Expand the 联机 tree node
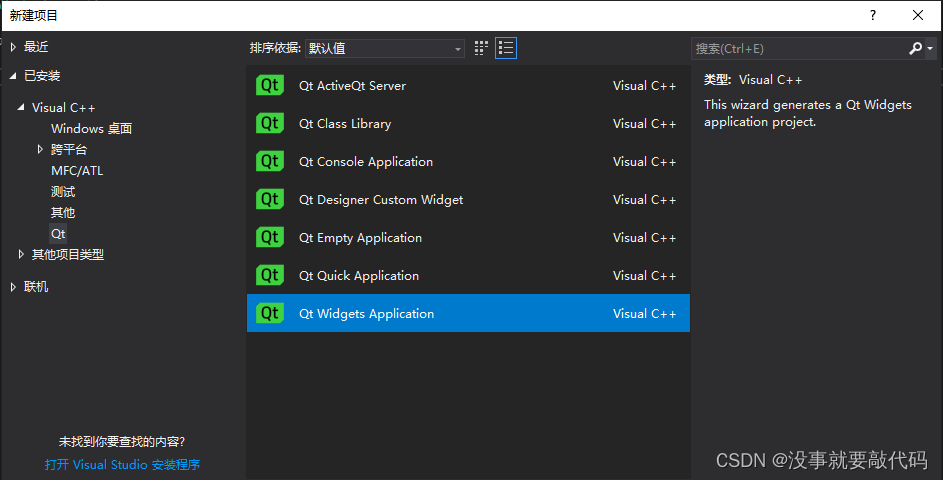This screenshot has width=943, height=480. tap(13, 287)
